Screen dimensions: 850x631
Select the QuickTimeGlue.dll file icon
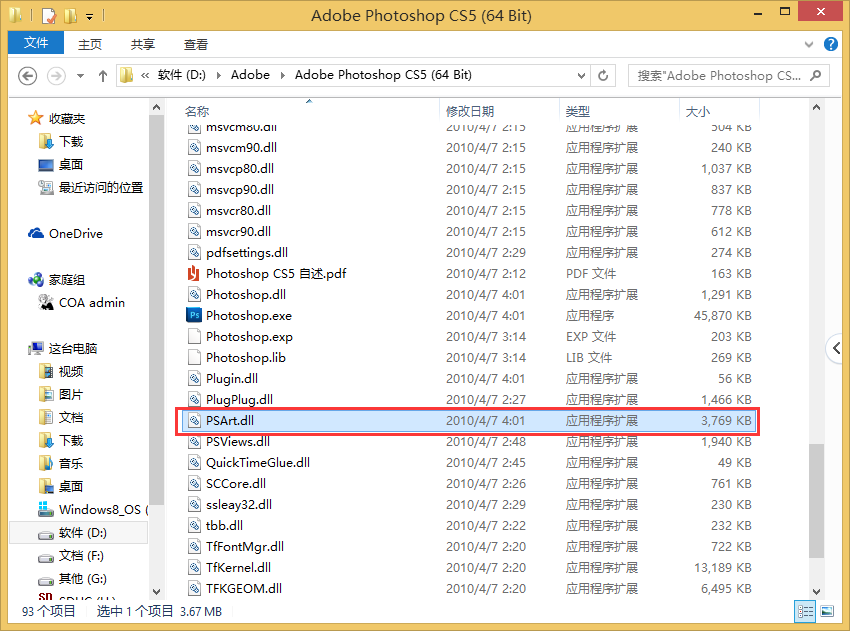194,462
